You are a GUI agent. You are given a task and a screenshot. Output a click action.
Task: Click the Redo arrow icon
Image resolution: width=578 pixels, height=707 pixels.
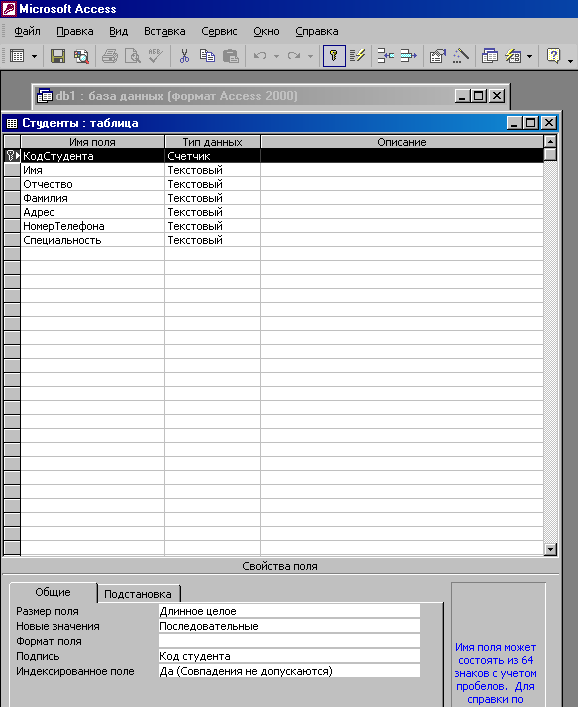[x=294, y=56]
